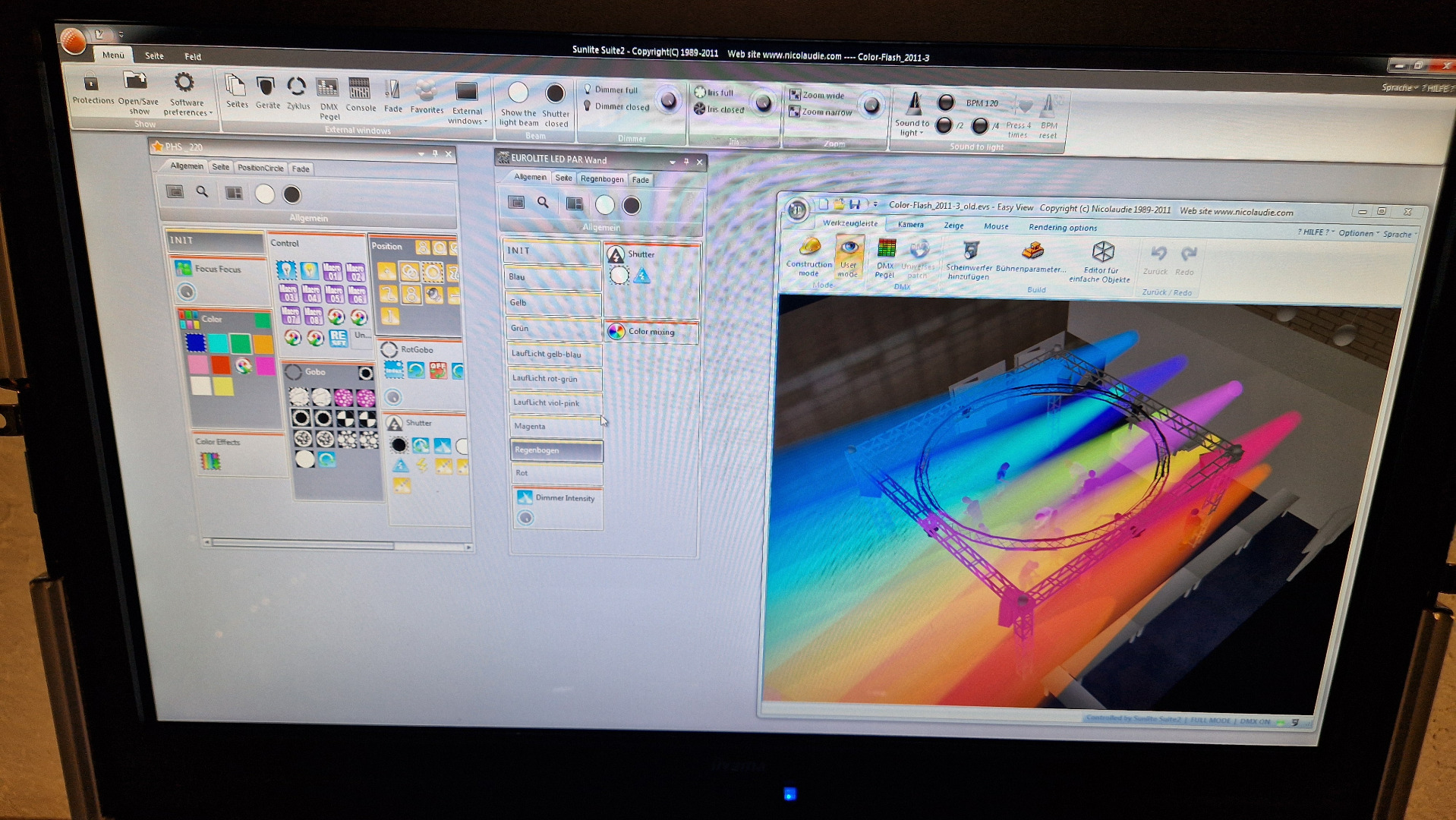Pick the blue swatch in Color group

196,343
